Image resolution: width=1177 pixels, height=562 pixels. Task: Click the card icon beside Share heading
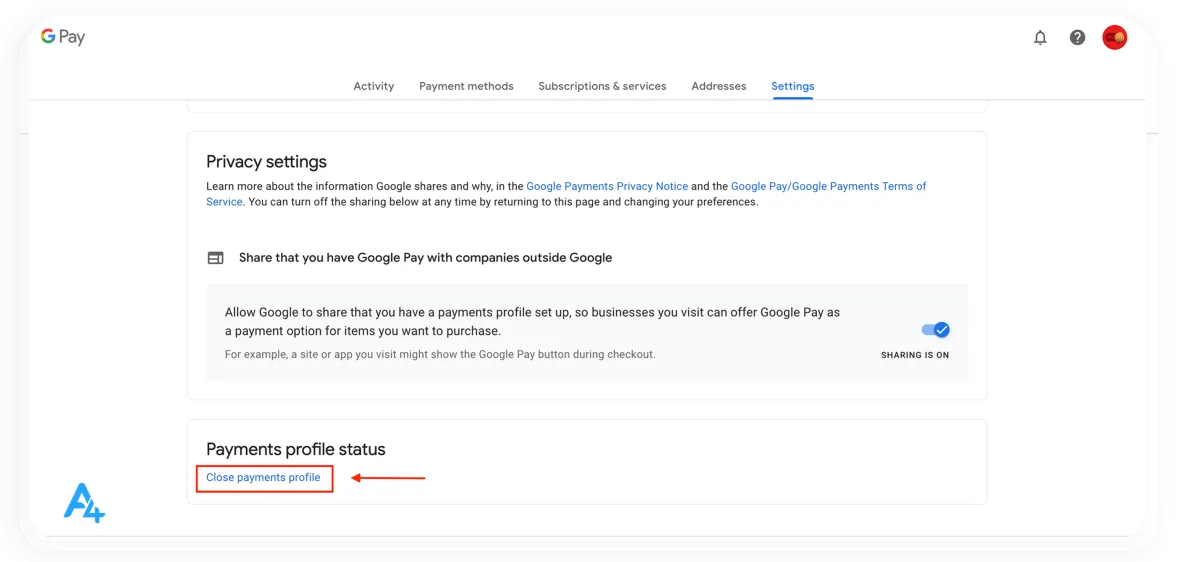pyautogui.click(x=215, y=258)
